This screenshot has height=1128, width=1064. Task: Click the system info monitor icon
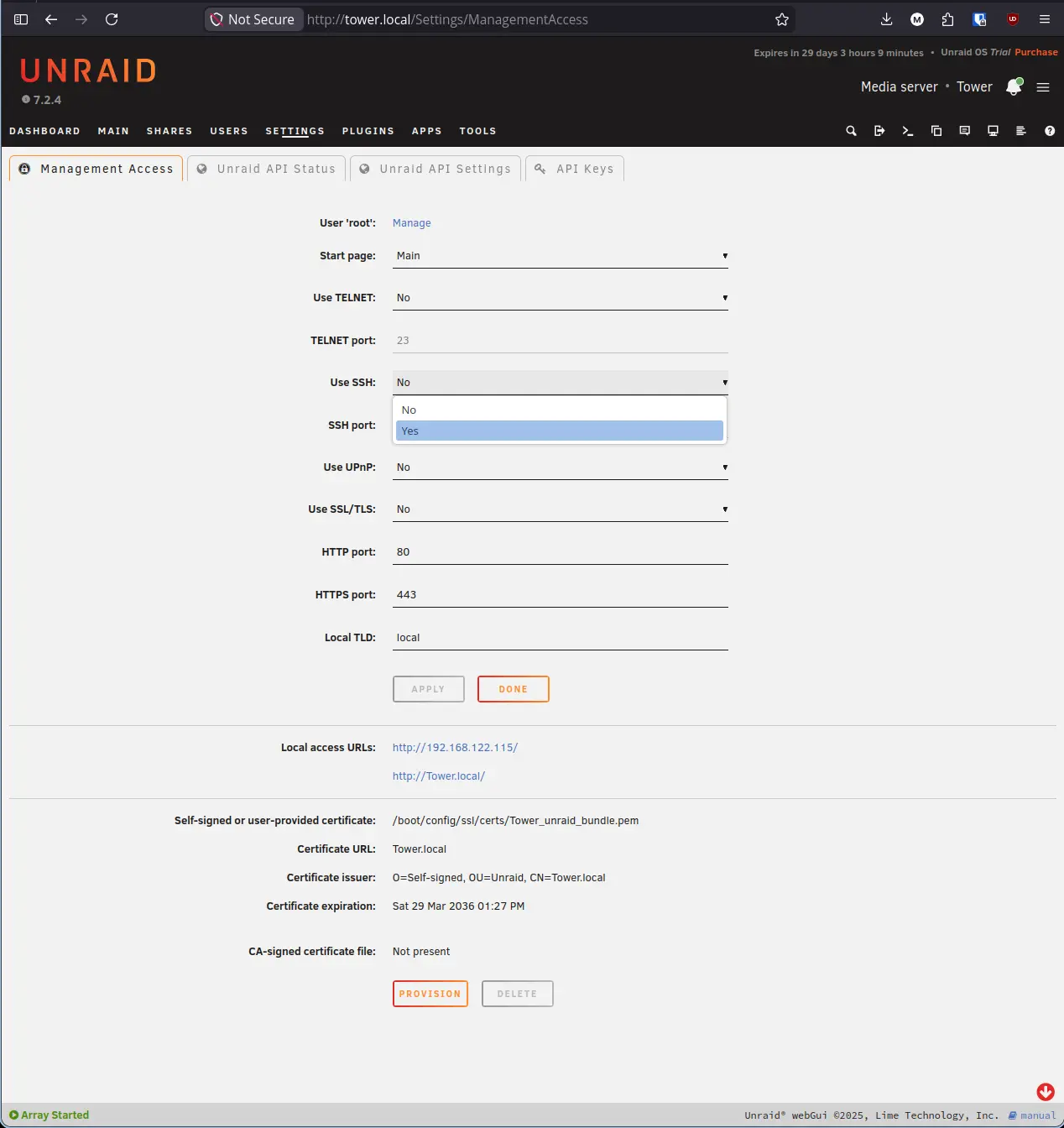point(993,131)
